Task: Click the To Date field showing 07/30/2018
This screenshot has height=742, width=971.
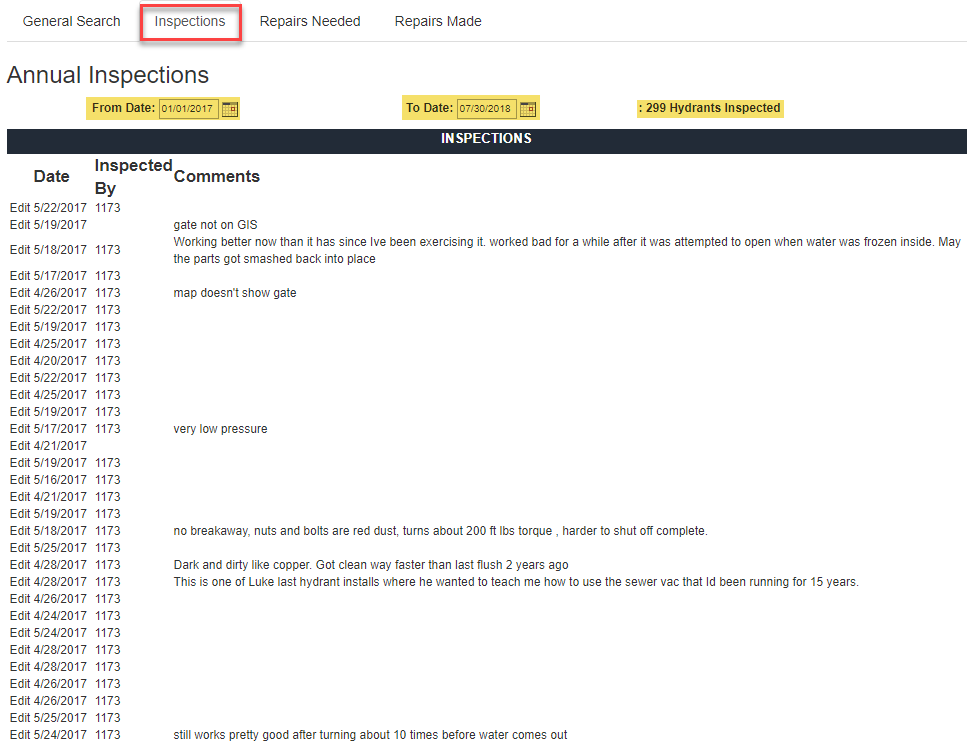Action: 486,108
